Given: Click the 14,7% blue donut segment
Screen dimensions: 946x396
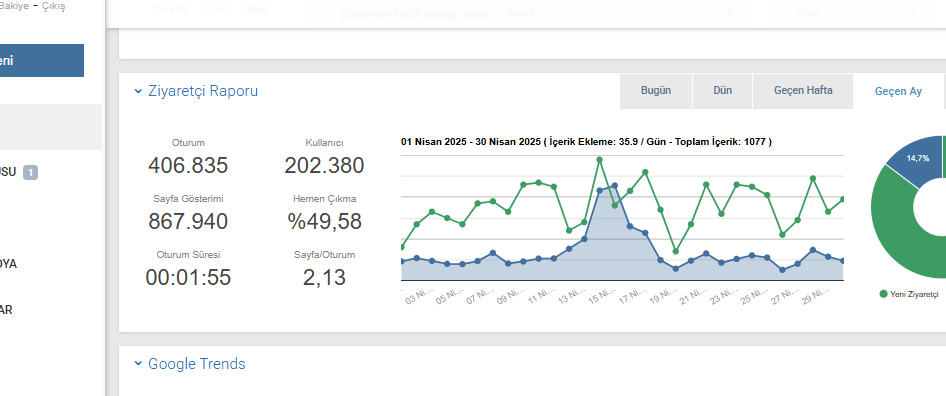Looking at the screenshot, I should 917,158.
